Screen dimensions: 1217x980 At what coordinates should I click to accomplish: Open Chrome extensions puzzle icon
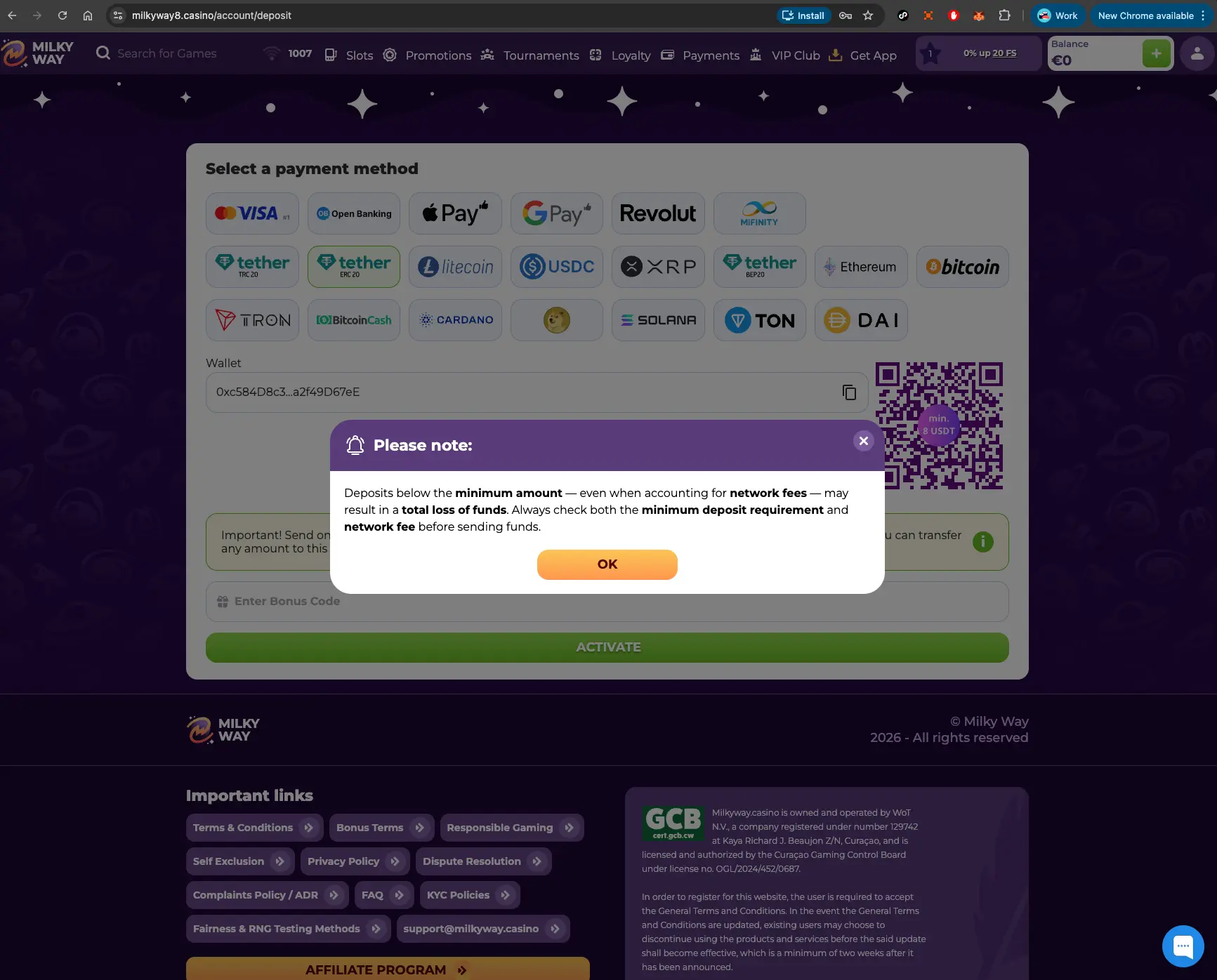(x=1004, y=15)
